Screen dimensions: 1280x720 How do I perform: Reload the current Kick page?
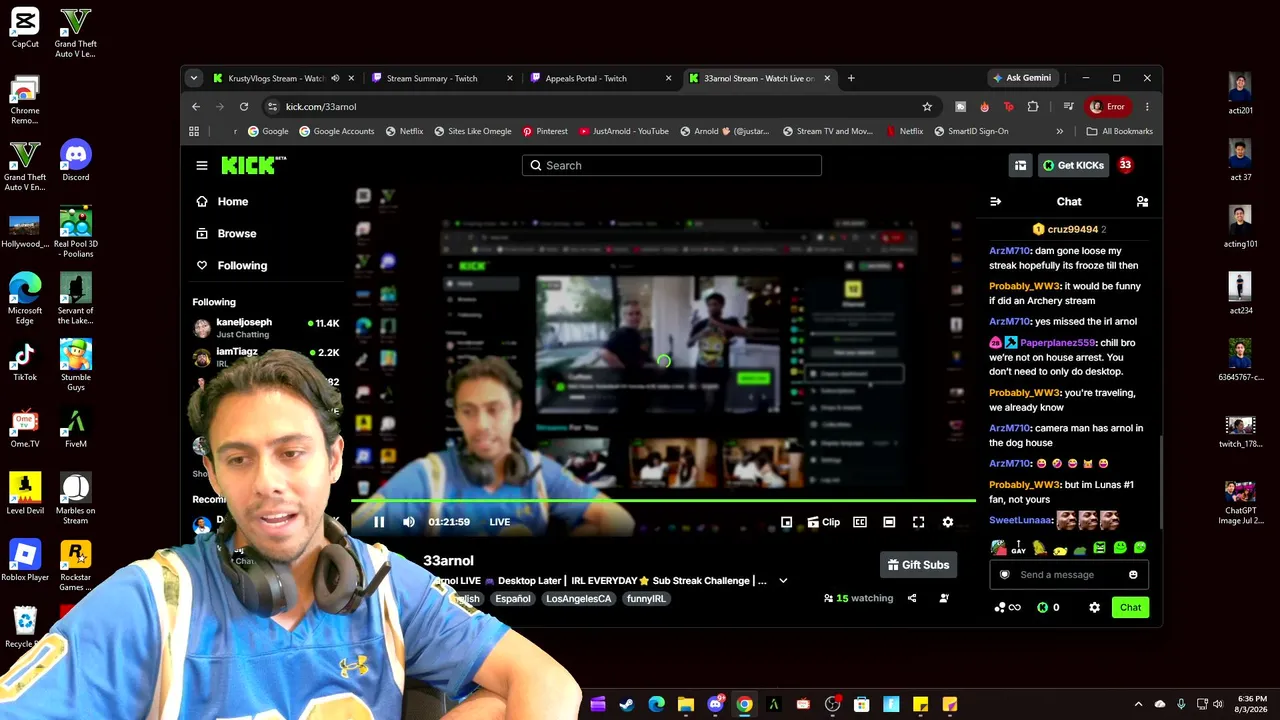[244, 107]
